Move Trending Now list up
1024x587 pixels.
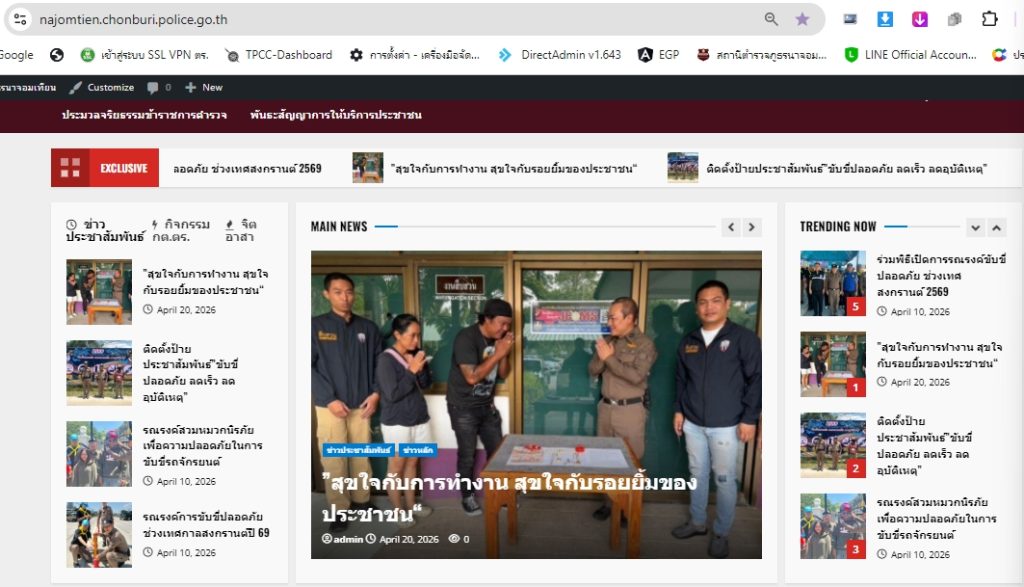996,227
